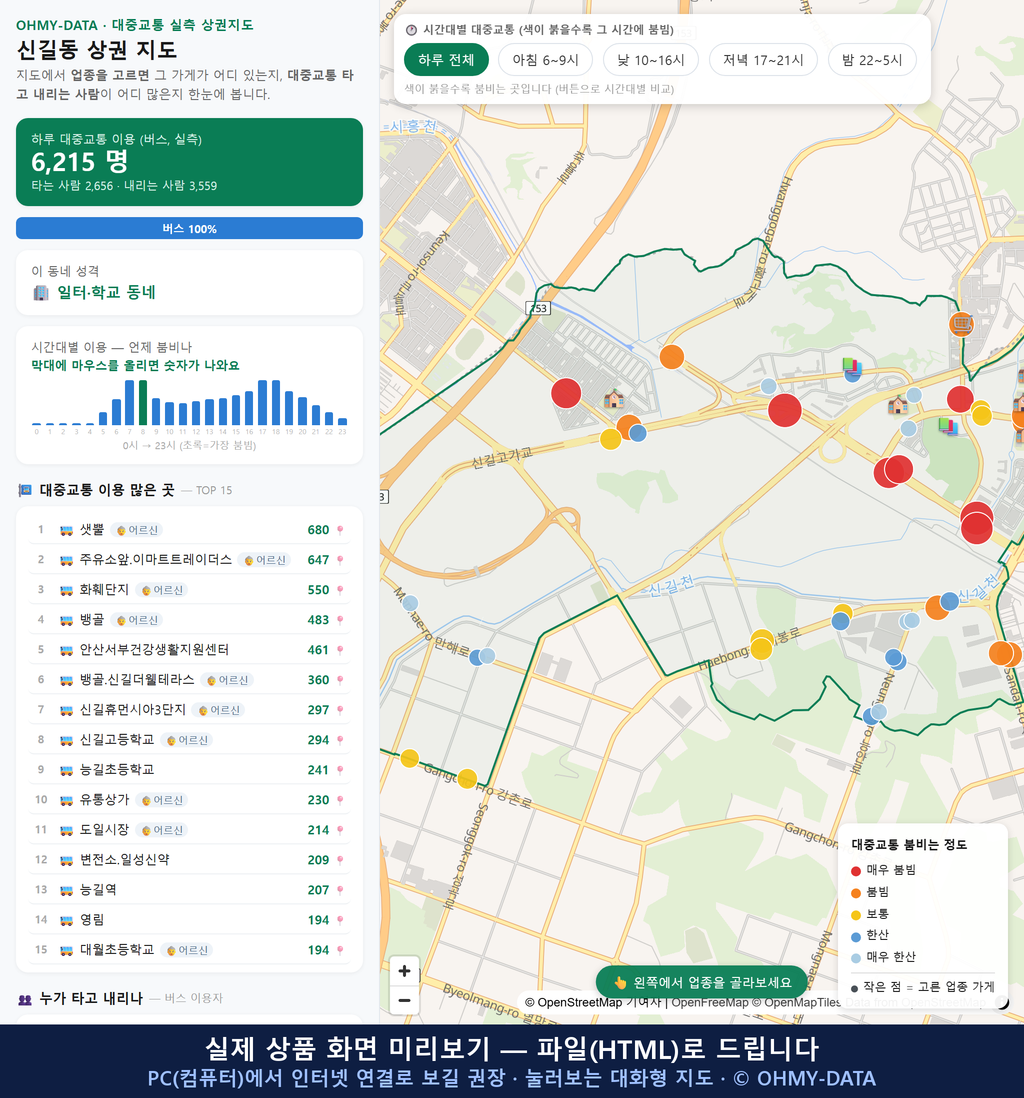The height and width of the screenshot is (1098, 1024).
Task: Click the 이 동네 성격 card
Action: coord(189,283)
